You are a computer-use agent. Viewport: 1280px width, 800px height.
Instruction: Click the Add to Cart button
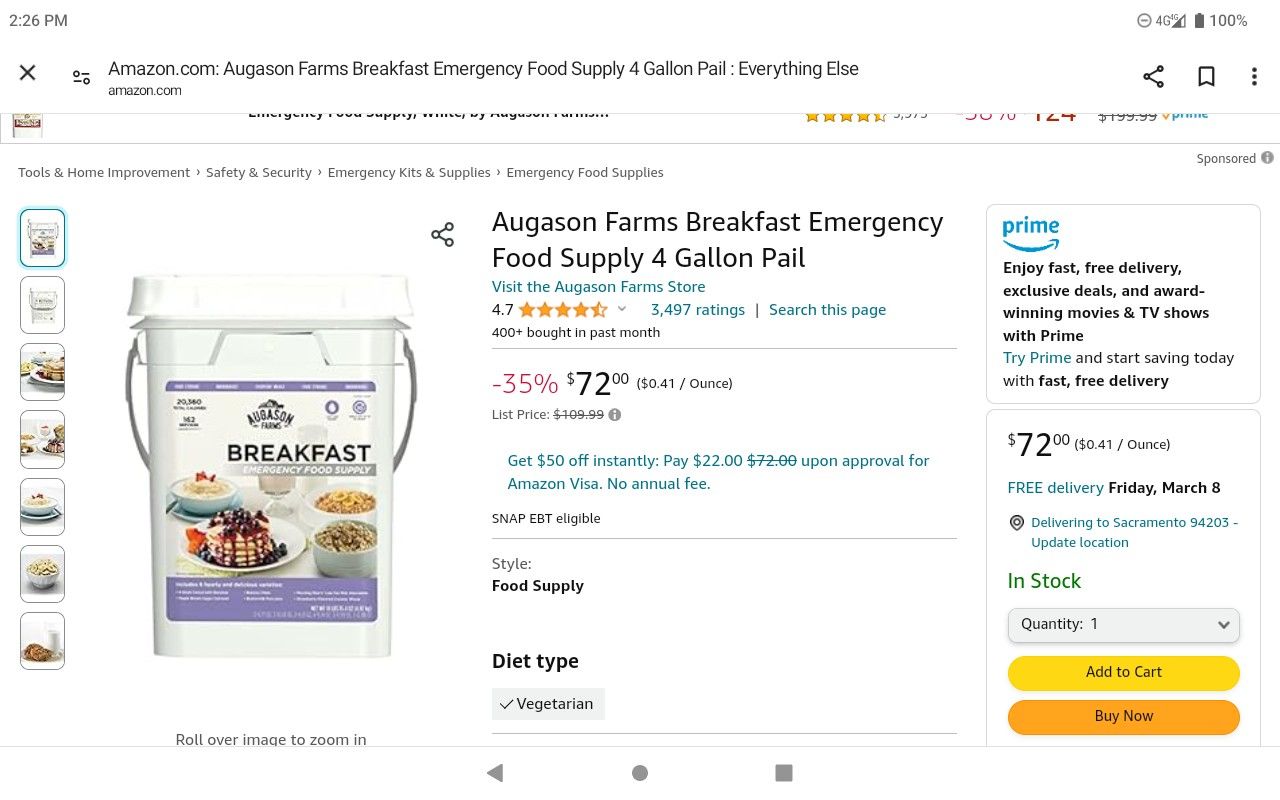click(x=1123, y=672)
